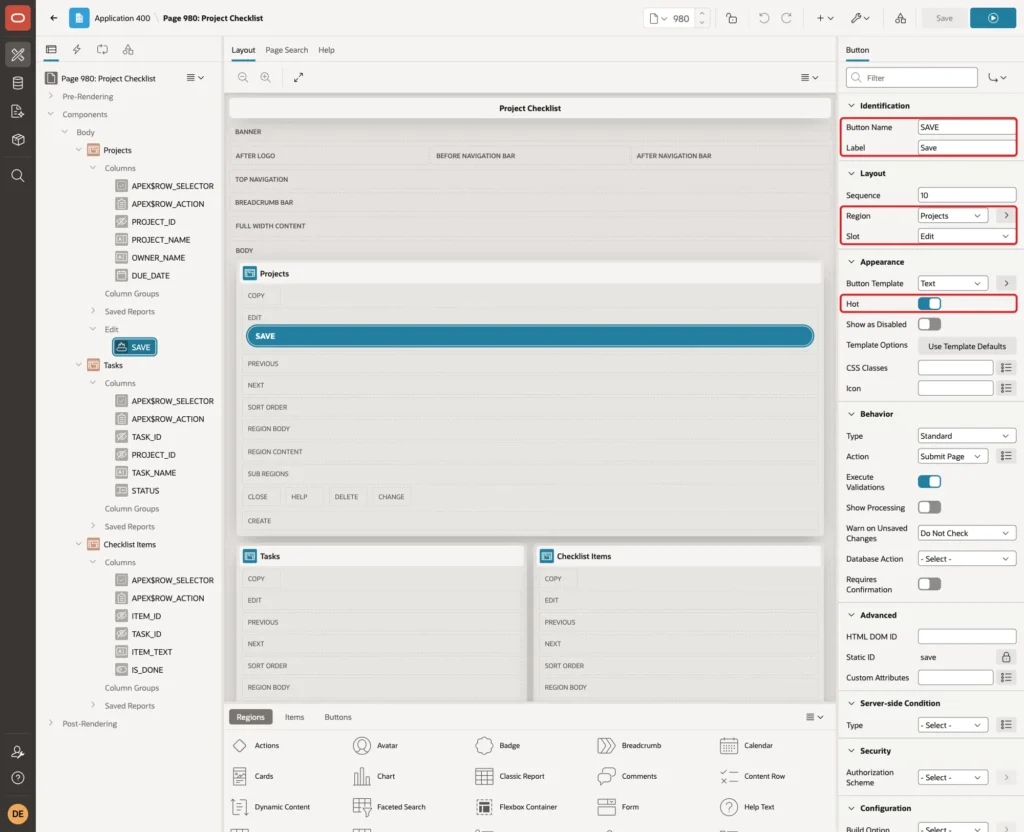Viewport: 1024px width, 832px height.
Task: Open the search icon in left sidebar
Action: (18, 175)
